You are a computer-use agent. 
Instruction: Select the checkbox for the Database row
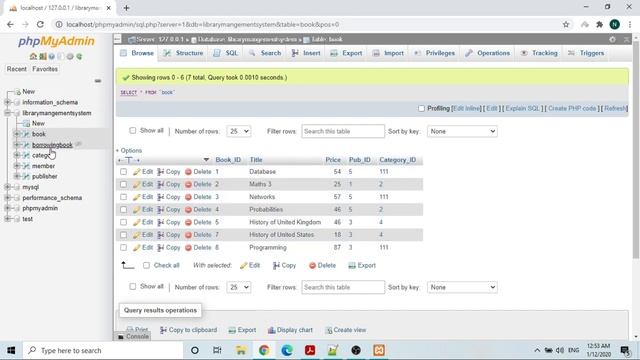(123, 172)
